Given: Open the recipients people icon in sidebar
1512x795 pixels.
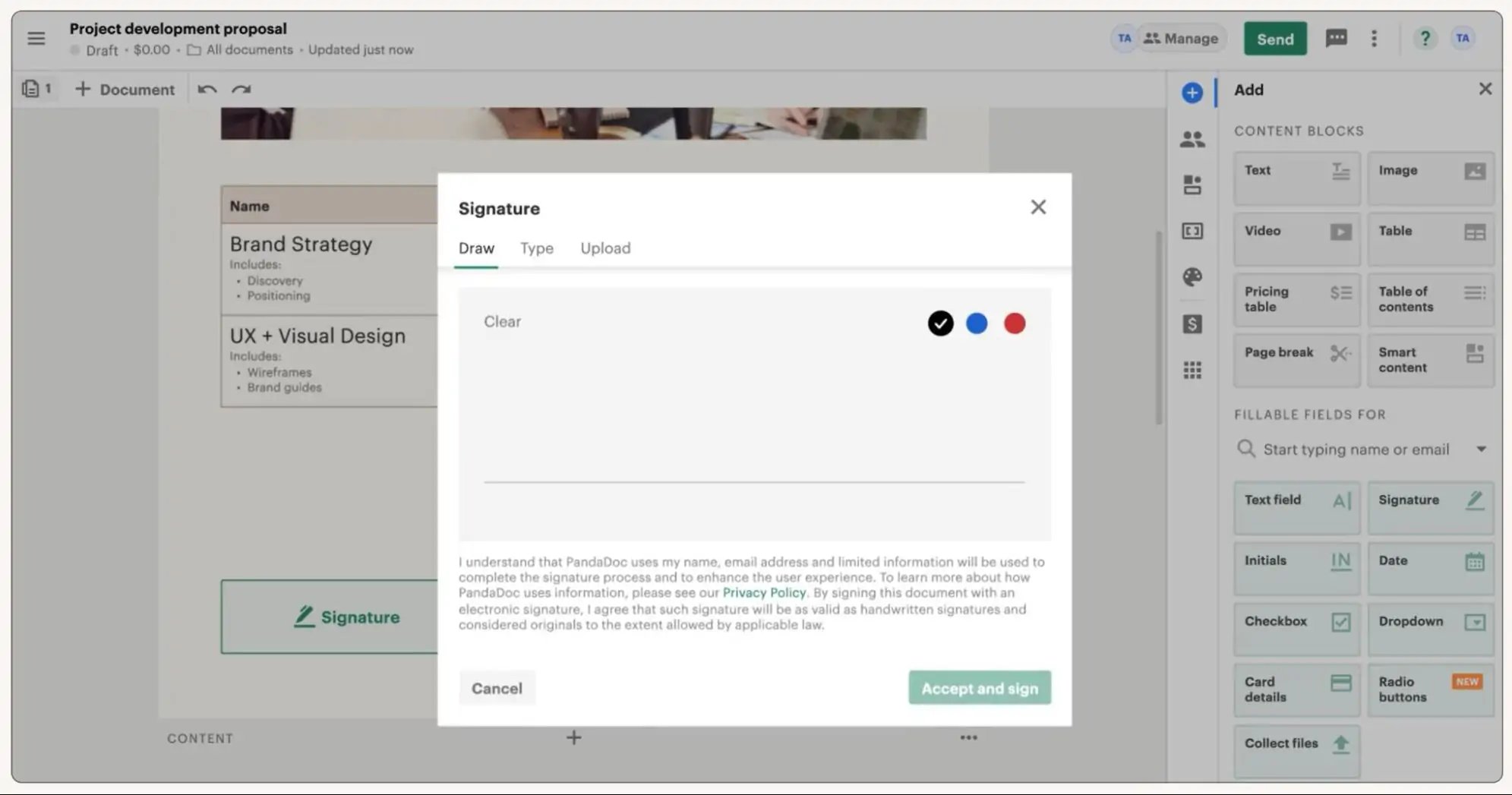Looking at the screenshot, I should [1192, 139].
